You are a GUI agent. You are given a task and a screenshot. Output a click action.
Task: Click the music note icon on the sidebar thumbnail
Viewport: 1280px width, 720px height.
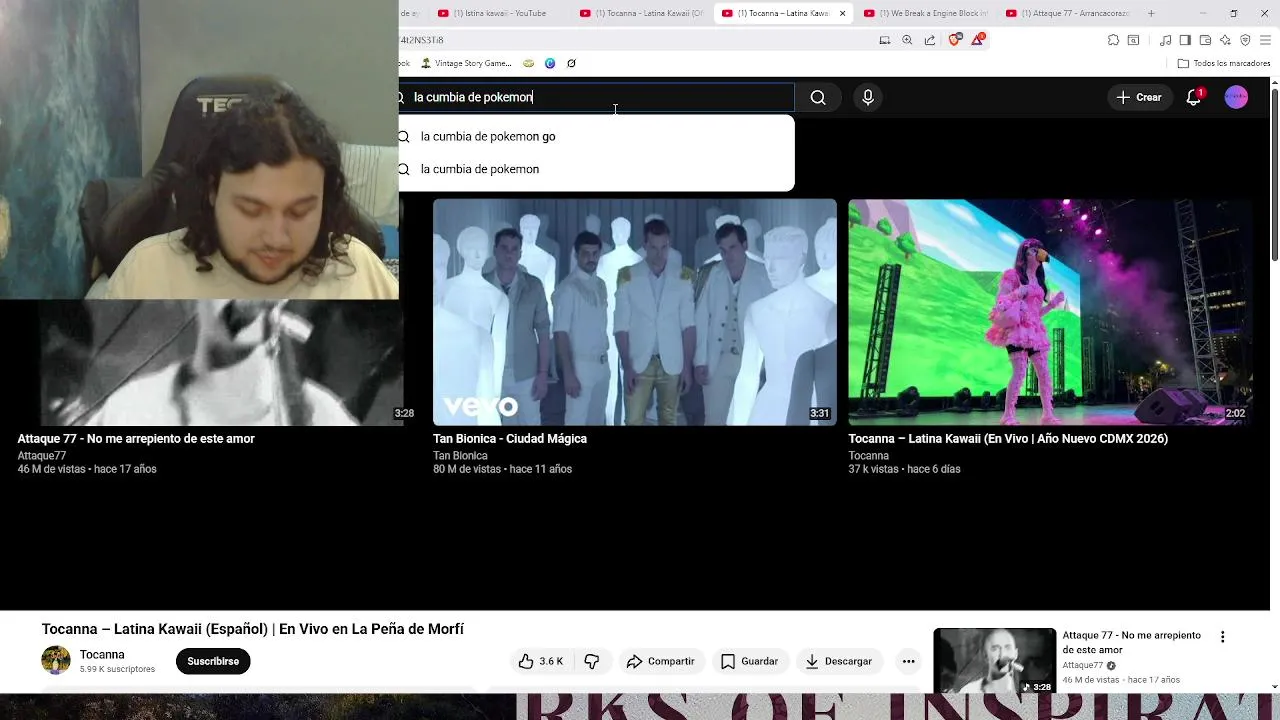coord(1026,687)
